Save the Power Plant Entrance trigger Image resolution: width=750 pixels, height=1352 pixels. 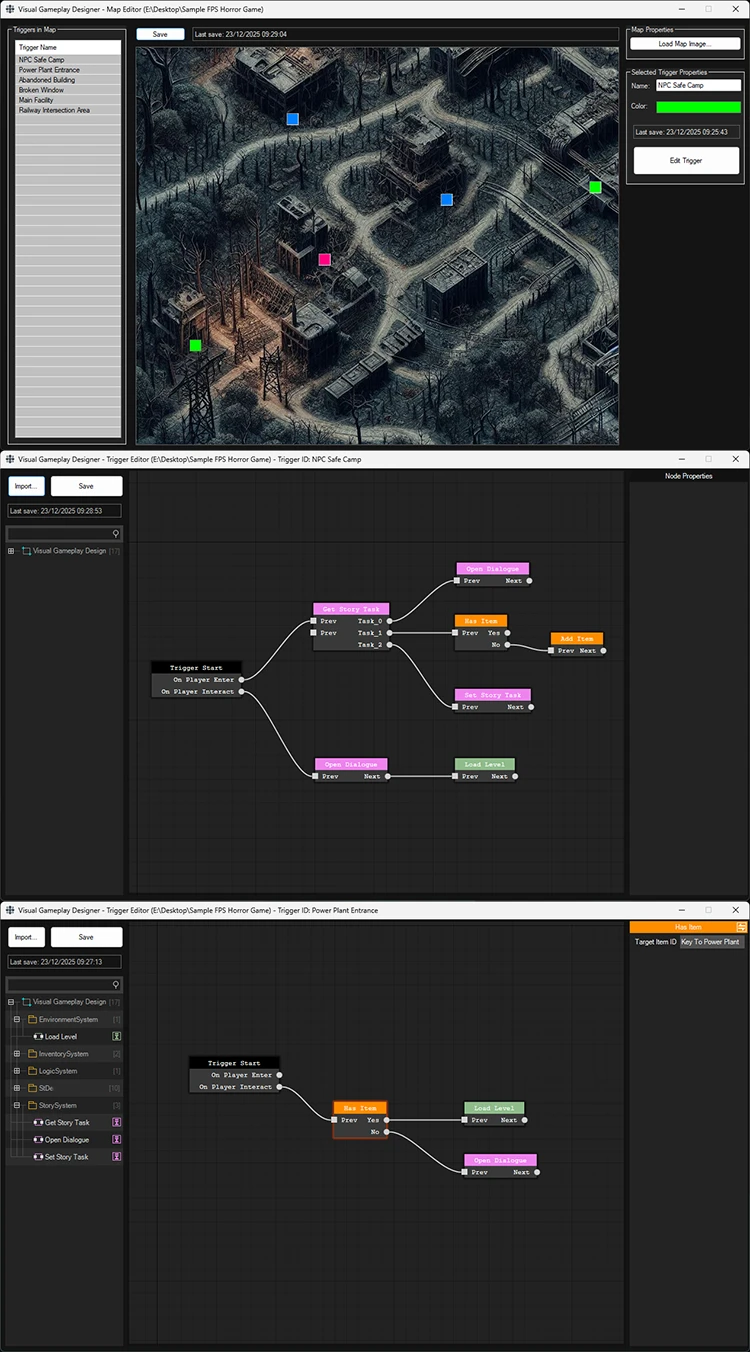tap(86, 937)
